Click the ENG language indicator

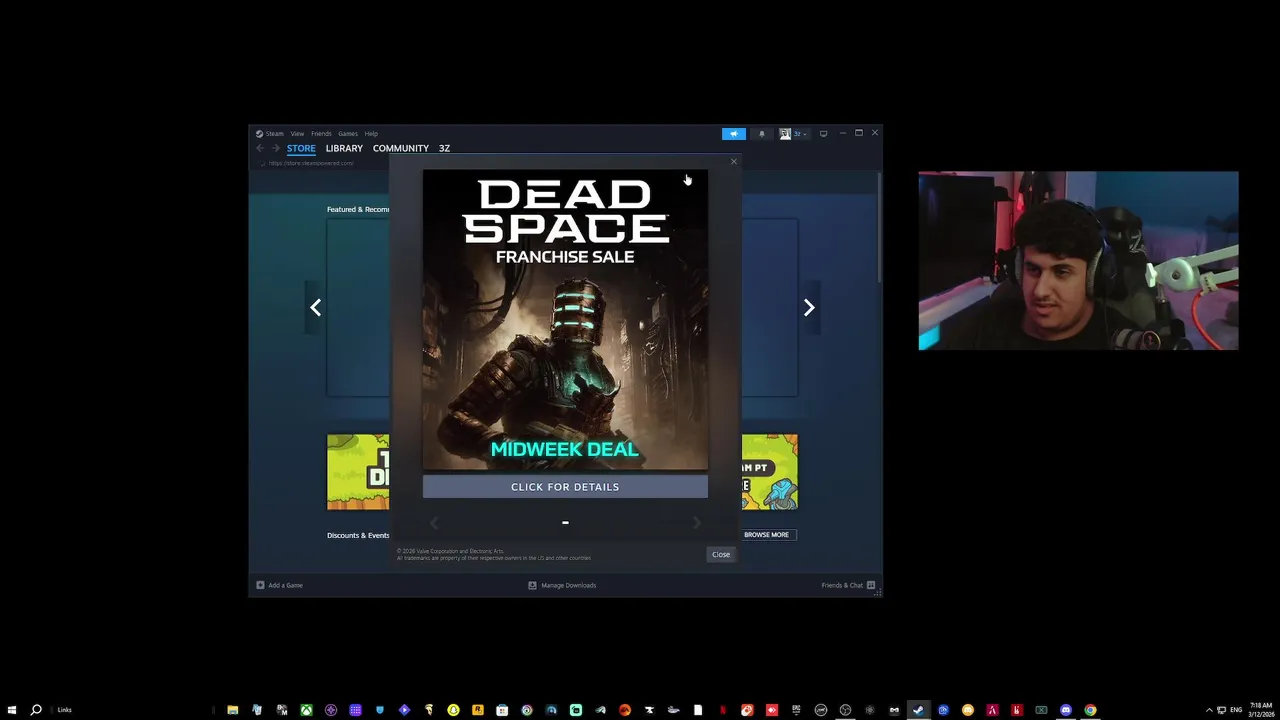click(1236, 710)
